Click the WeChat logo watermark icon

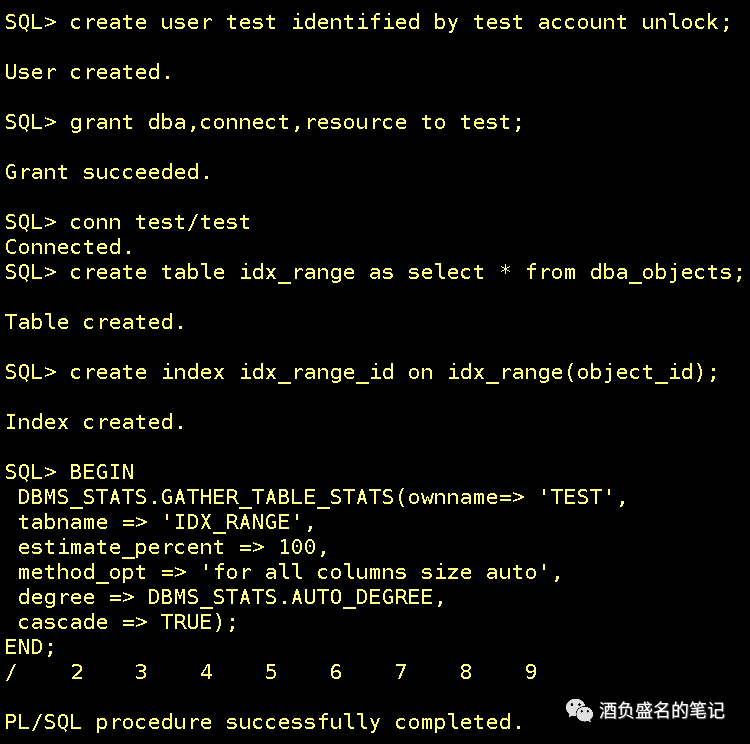pyautogui.click(x=579, y=710)
